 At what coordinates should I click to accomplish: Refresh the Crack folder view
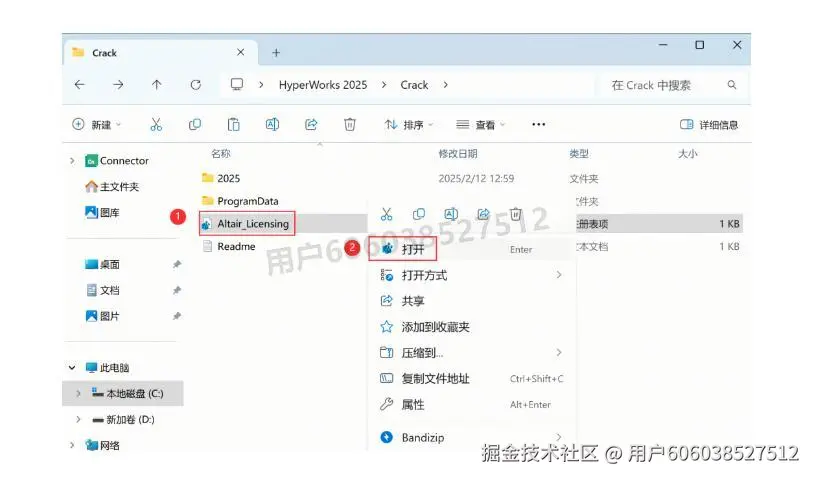195,85
